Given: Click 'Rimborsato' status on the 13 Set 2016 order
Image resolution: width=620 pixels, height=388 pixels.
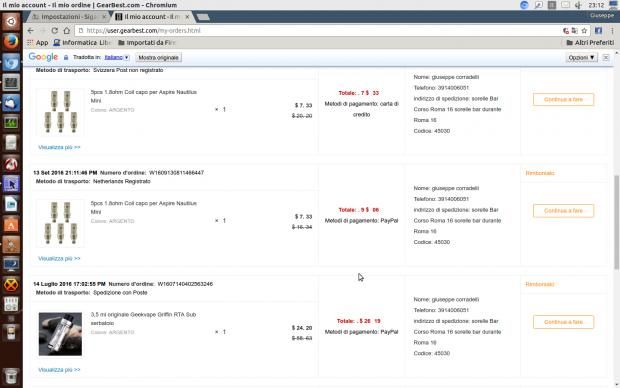Looking at the screenshot, I should tap(540, 173).
